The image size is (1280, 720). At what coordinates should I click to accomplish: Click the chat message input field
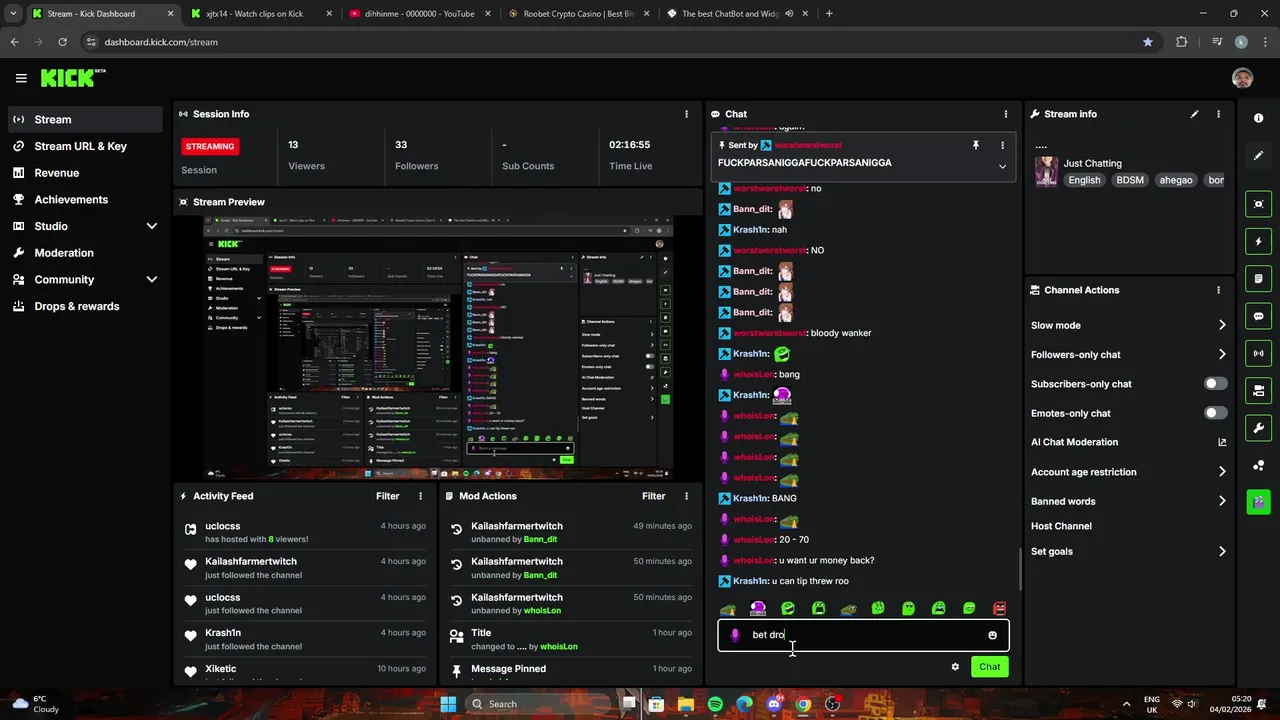click(x=863, y=635)
